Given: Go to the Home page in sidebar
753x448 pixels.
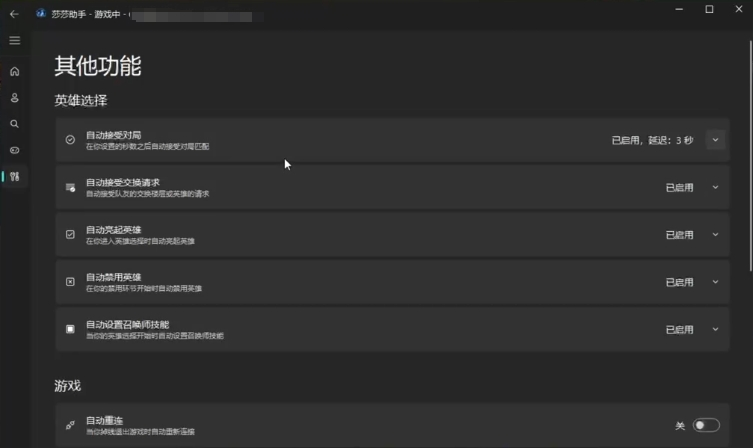Looking at the screenshot, I should [14, 71].
